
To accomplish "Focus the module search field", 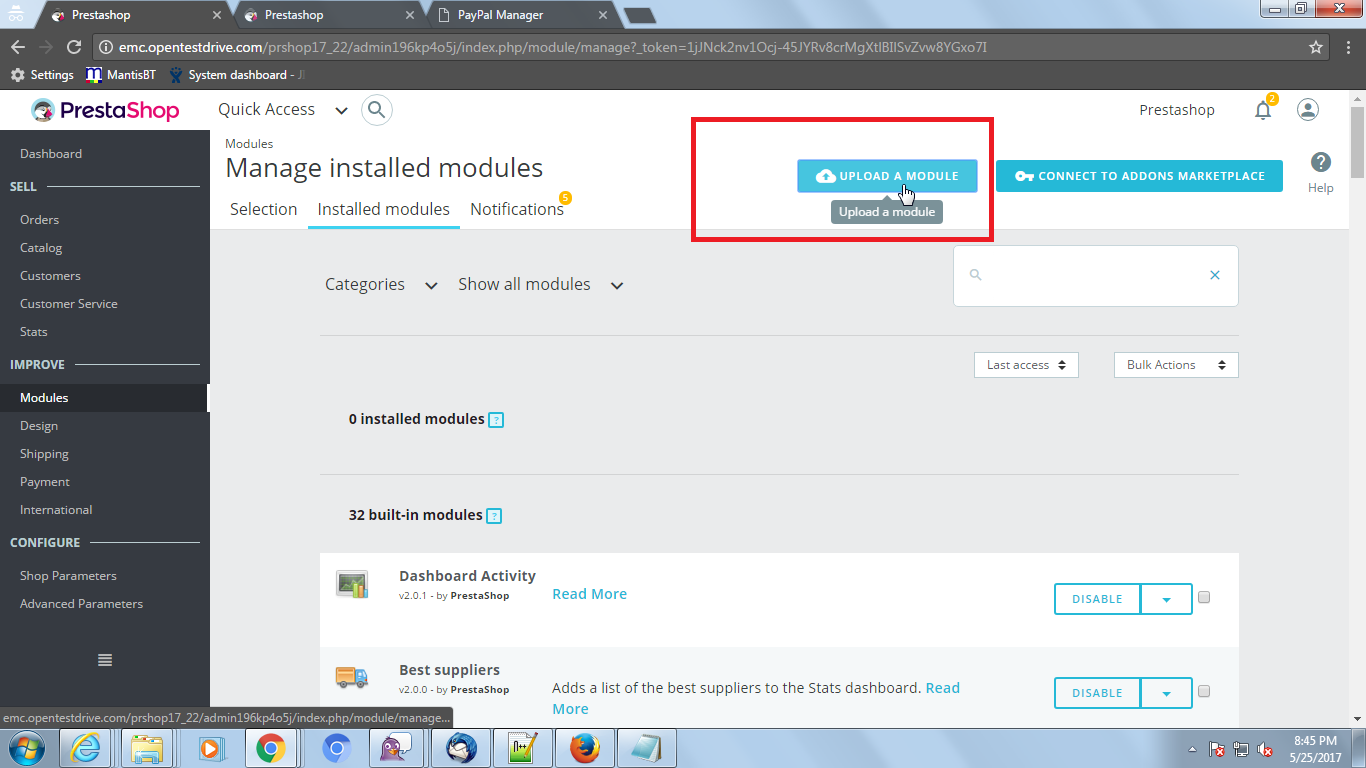I will click(x=1095, y=275).
